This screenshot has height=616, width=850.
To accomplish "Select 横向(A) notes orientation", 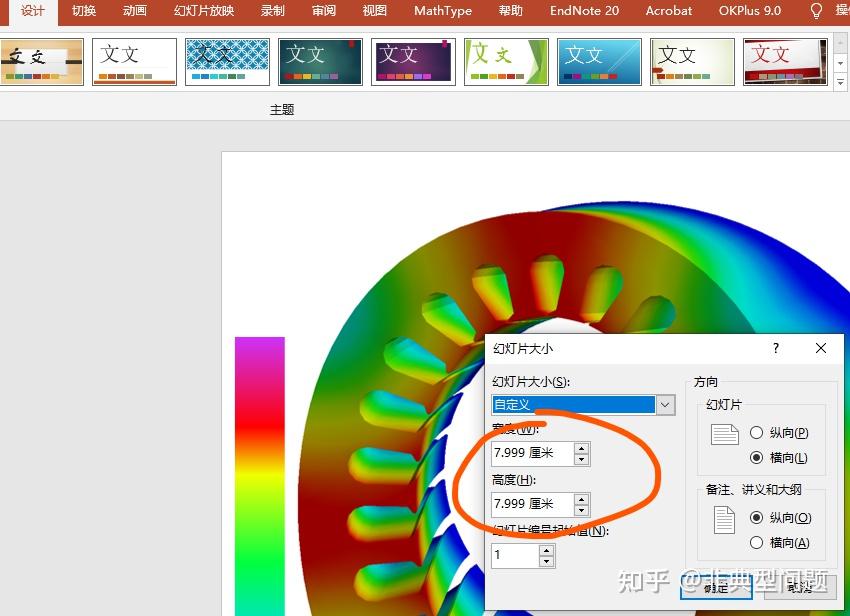I will tap(759, 542).
